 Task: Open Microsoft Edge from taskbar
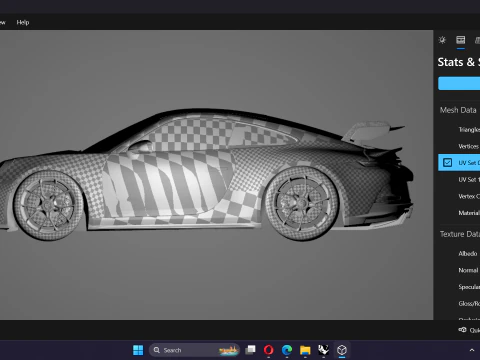(x=287, y=350)
